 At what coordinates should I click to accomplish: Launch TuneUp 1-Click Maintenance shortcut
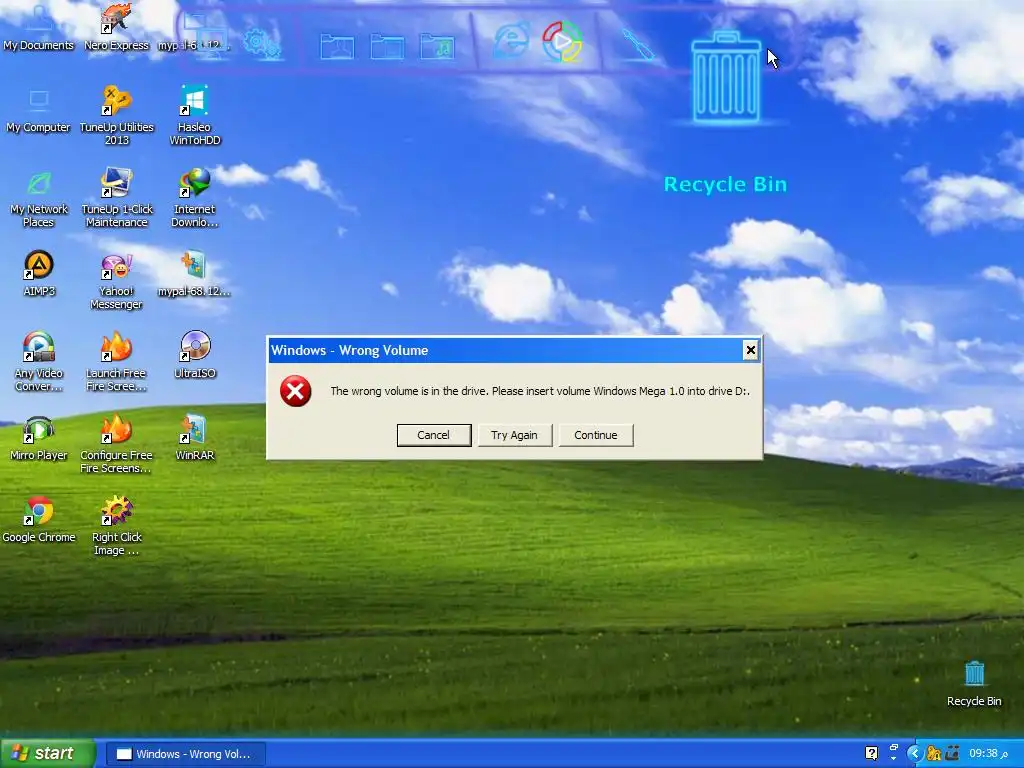(116, 197)
